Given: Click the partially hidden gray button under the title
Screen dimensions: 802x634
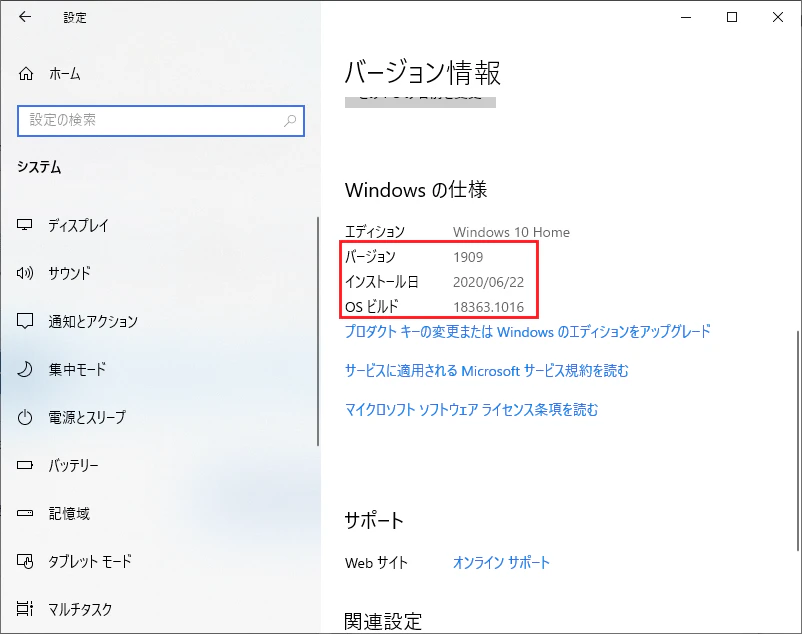Looking at the screenshot, I should tap(420, 102).
